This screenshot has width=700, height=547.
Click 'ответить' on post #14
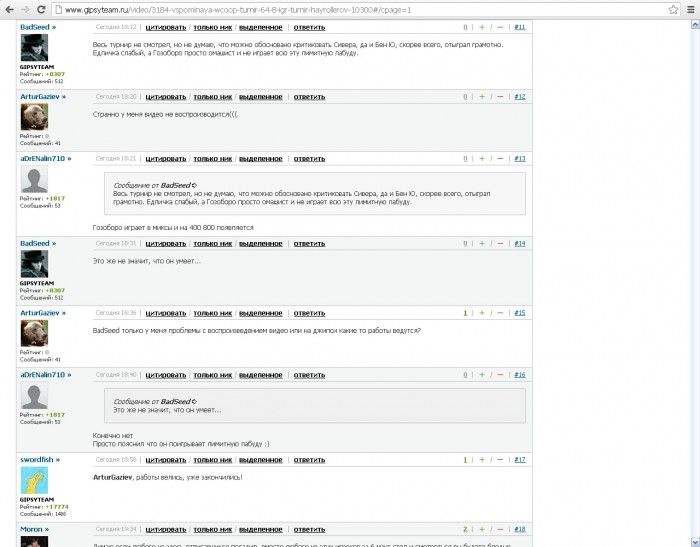point(309,243)
